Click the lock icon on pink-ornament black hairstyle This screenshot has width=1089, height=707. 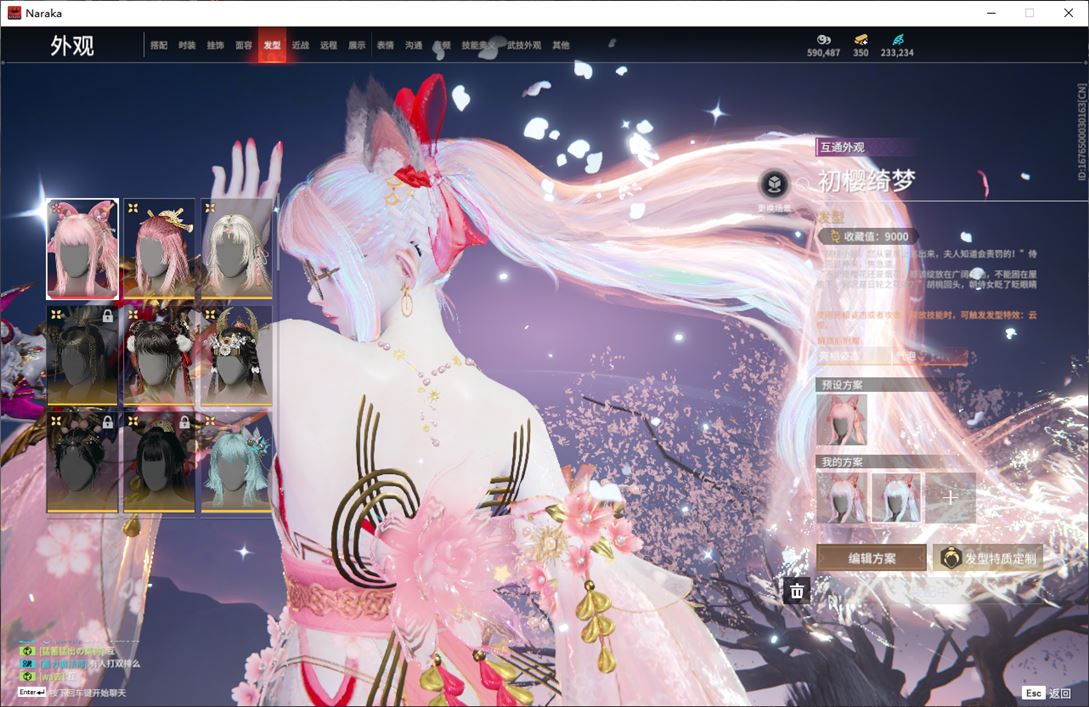(x=108, y=422)
